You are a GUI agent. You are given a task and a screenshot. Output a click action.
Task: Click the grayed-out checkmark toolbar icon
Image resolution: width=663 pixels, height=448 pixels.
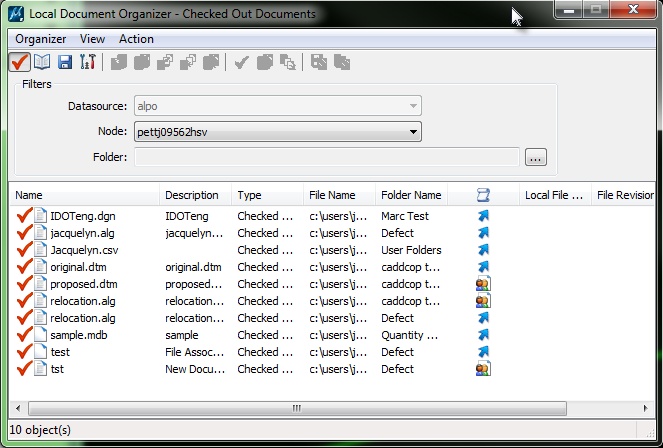click(x=241, y=63)
